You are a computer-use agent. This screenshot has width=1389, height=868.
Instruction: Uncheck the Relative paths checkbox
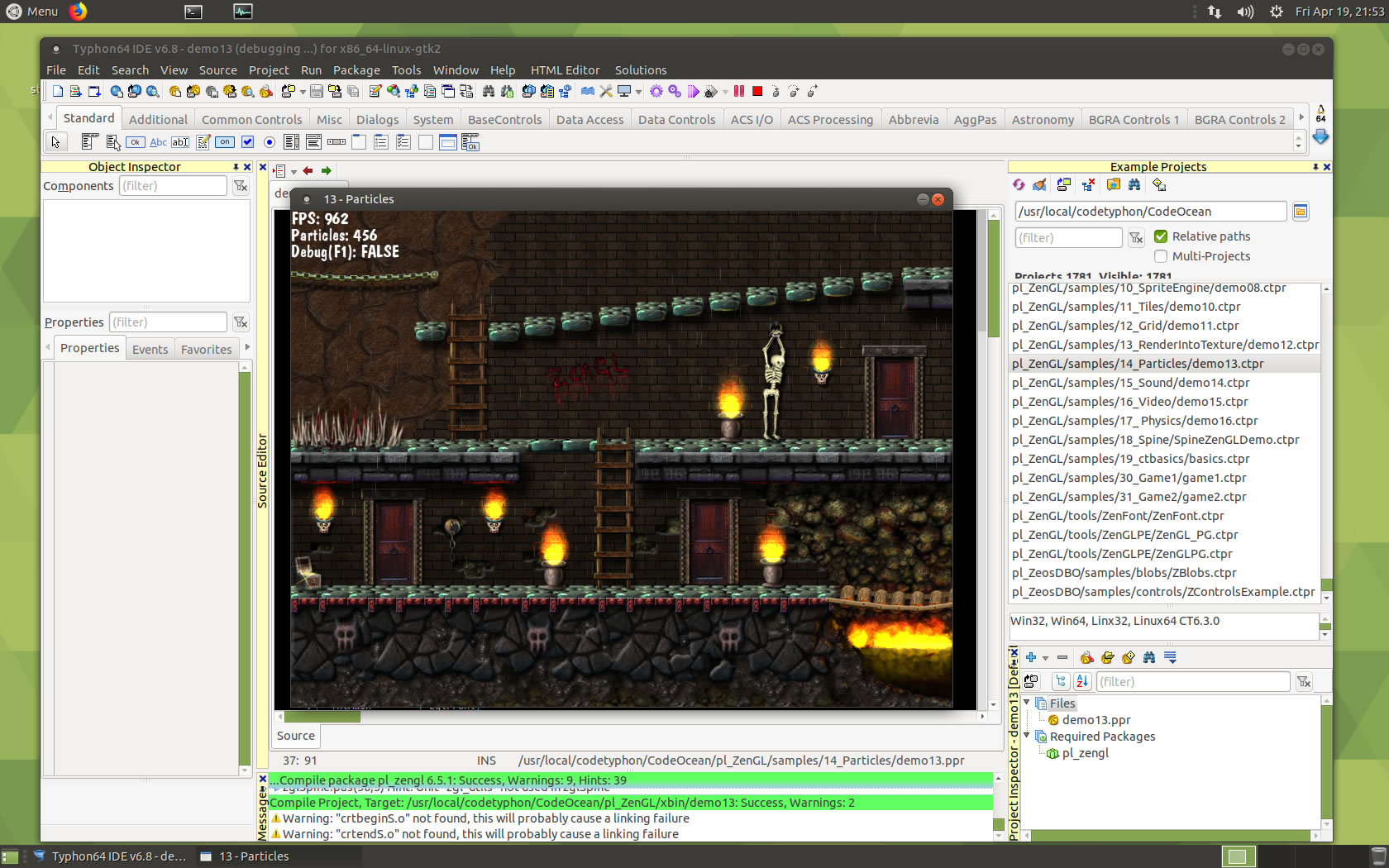[1161, 236]
